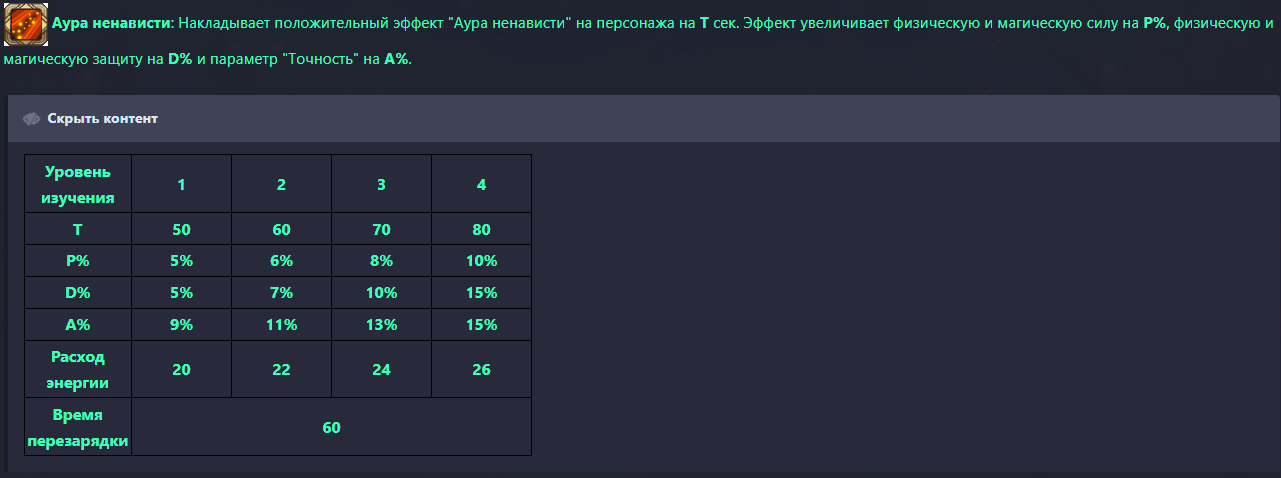Click the T value 80 cell
Image resolution: width=1281 pixels, height=478 pixels.
(x=481, y=230)
